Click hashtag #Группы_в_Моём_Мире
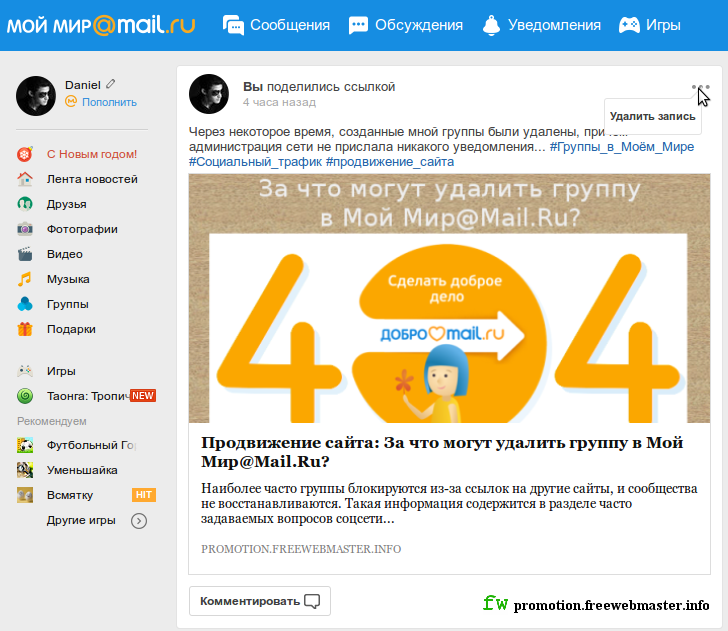 (622, 147)
